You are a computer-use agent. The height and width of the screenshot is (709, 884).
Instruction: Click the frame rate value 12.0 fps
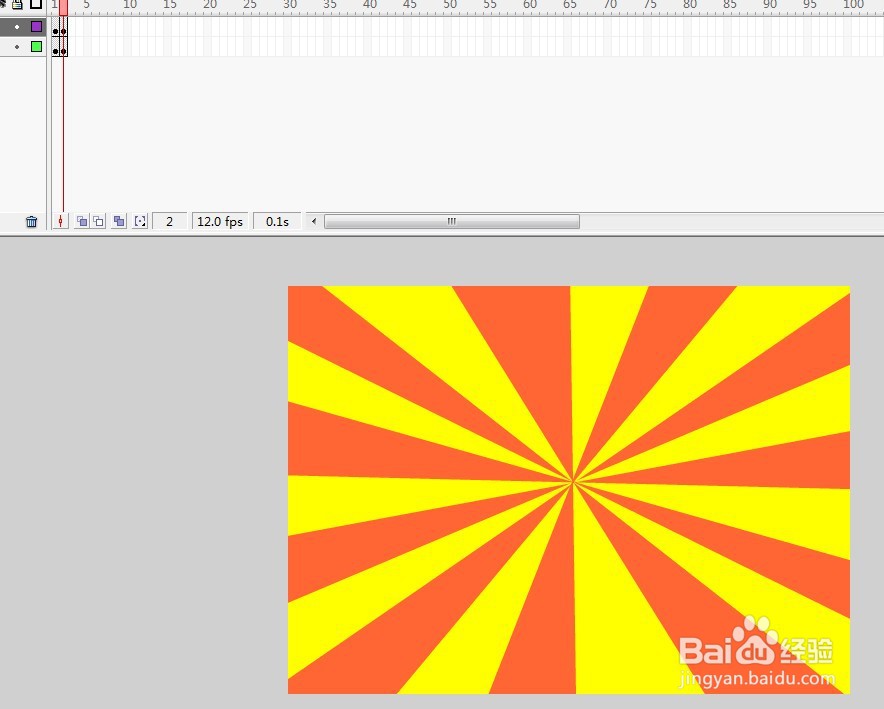[x=220, y=221]
